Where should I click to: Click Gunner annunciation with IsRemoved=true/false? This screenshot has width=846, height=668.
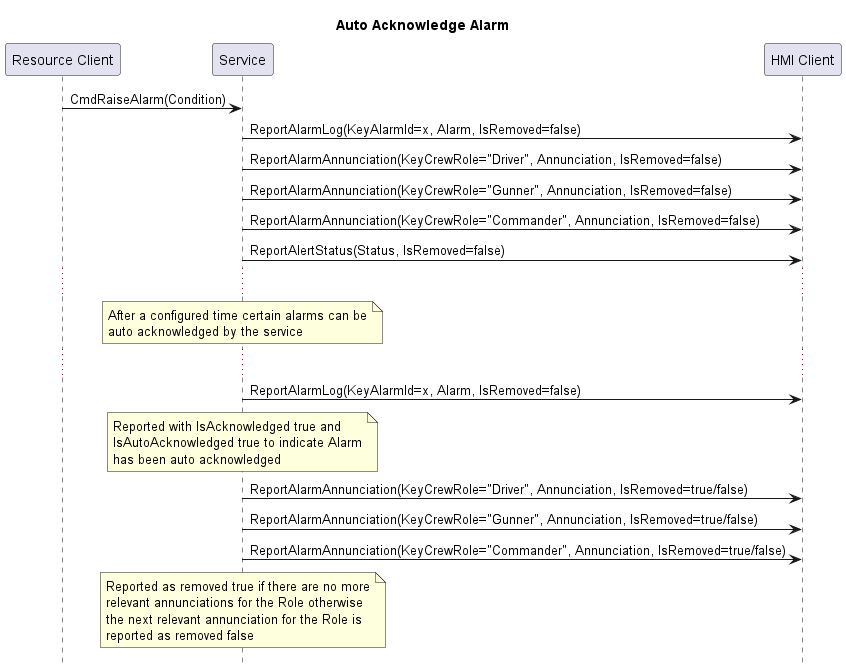tap(504, 520)
